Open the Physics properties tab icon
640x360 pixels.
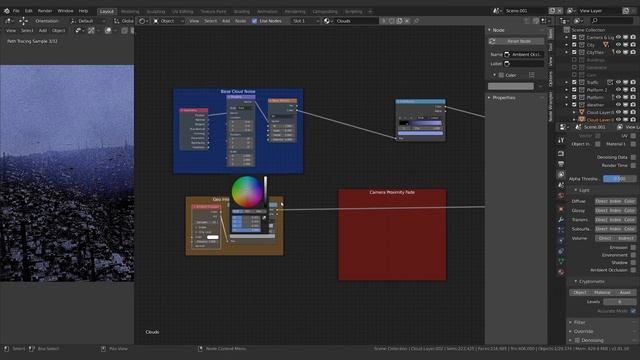(x=561, y=241)
